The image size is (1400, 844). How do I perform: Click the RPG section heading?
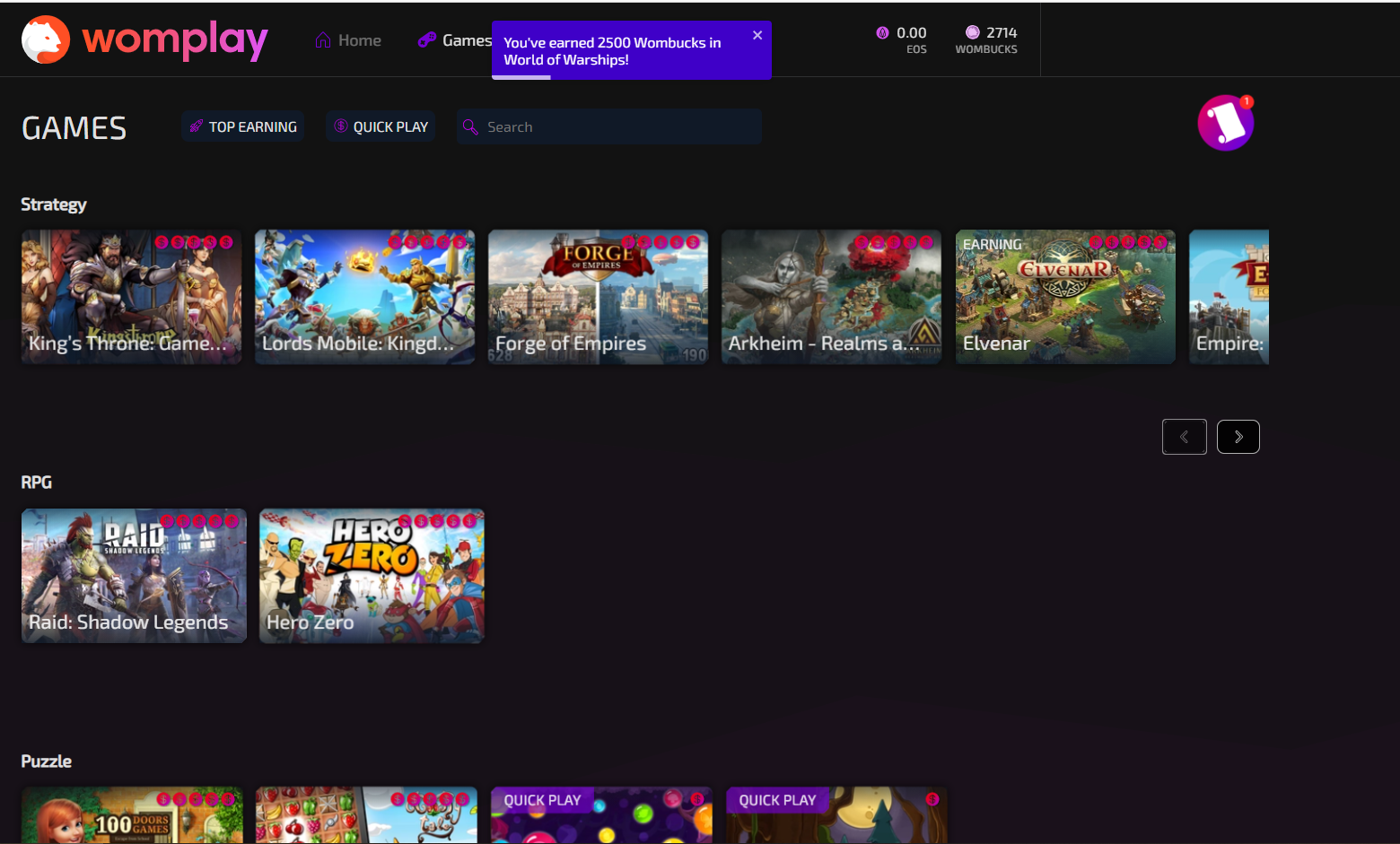[37, 483]
